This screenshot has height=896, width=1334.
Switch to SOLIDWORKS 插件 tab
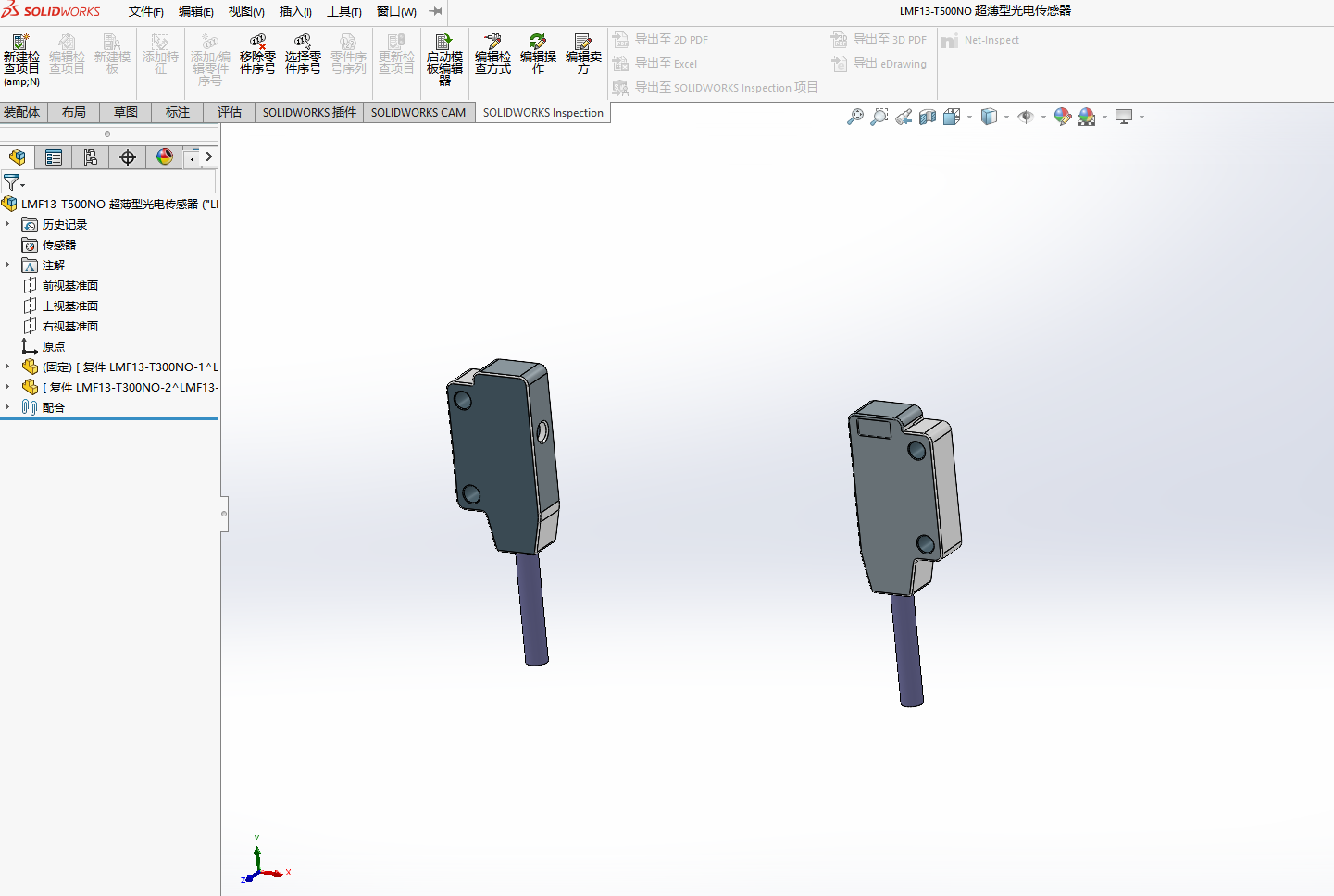(x=309, y=112)
